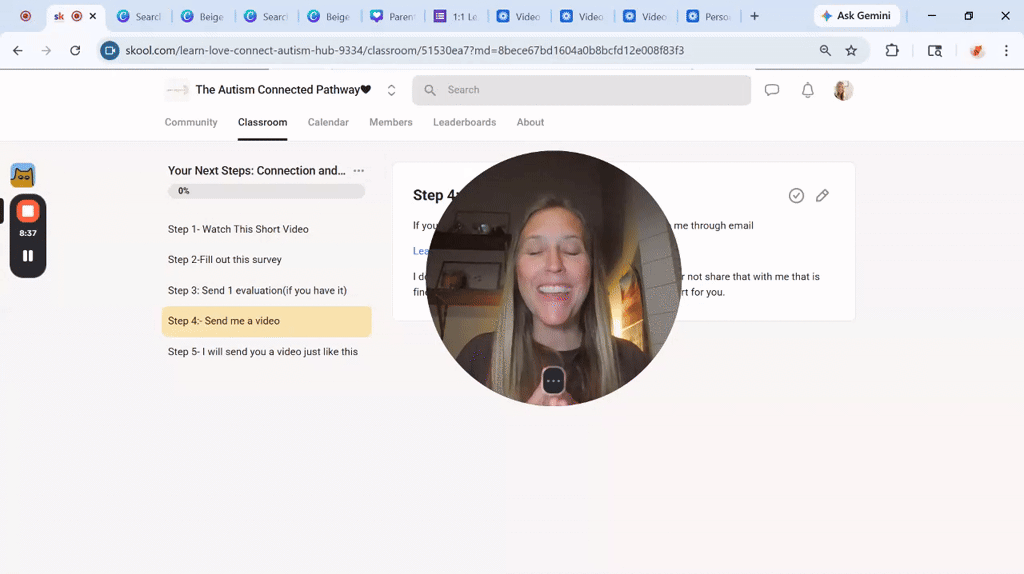Open the notifications bell
This screenshot has height=574, width=1024.
pyautogui.click(x=808, y=90)
